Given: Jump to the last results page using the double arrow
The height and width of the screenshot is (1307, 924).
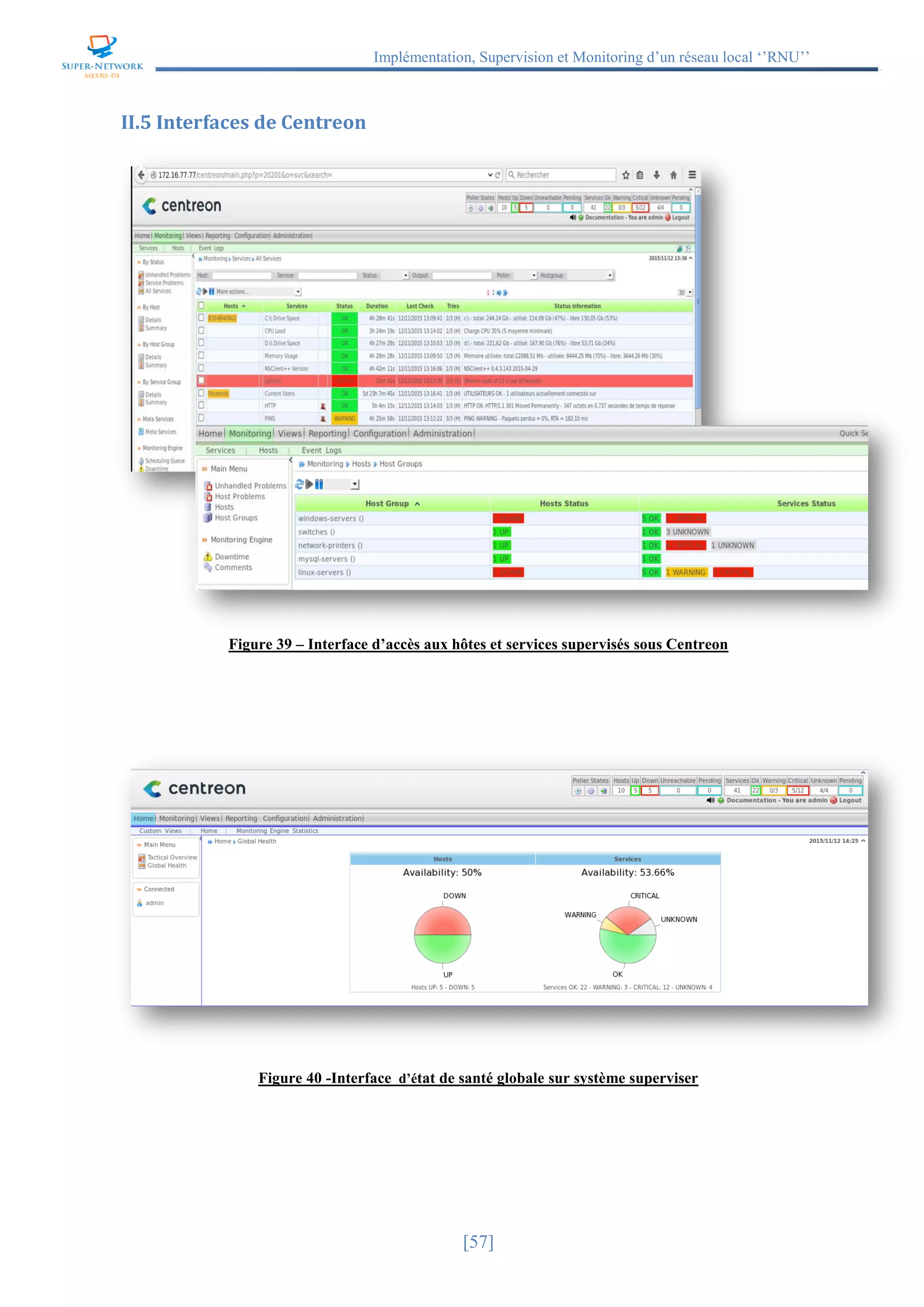Looking at the screenshot, I should click(505, 292).
